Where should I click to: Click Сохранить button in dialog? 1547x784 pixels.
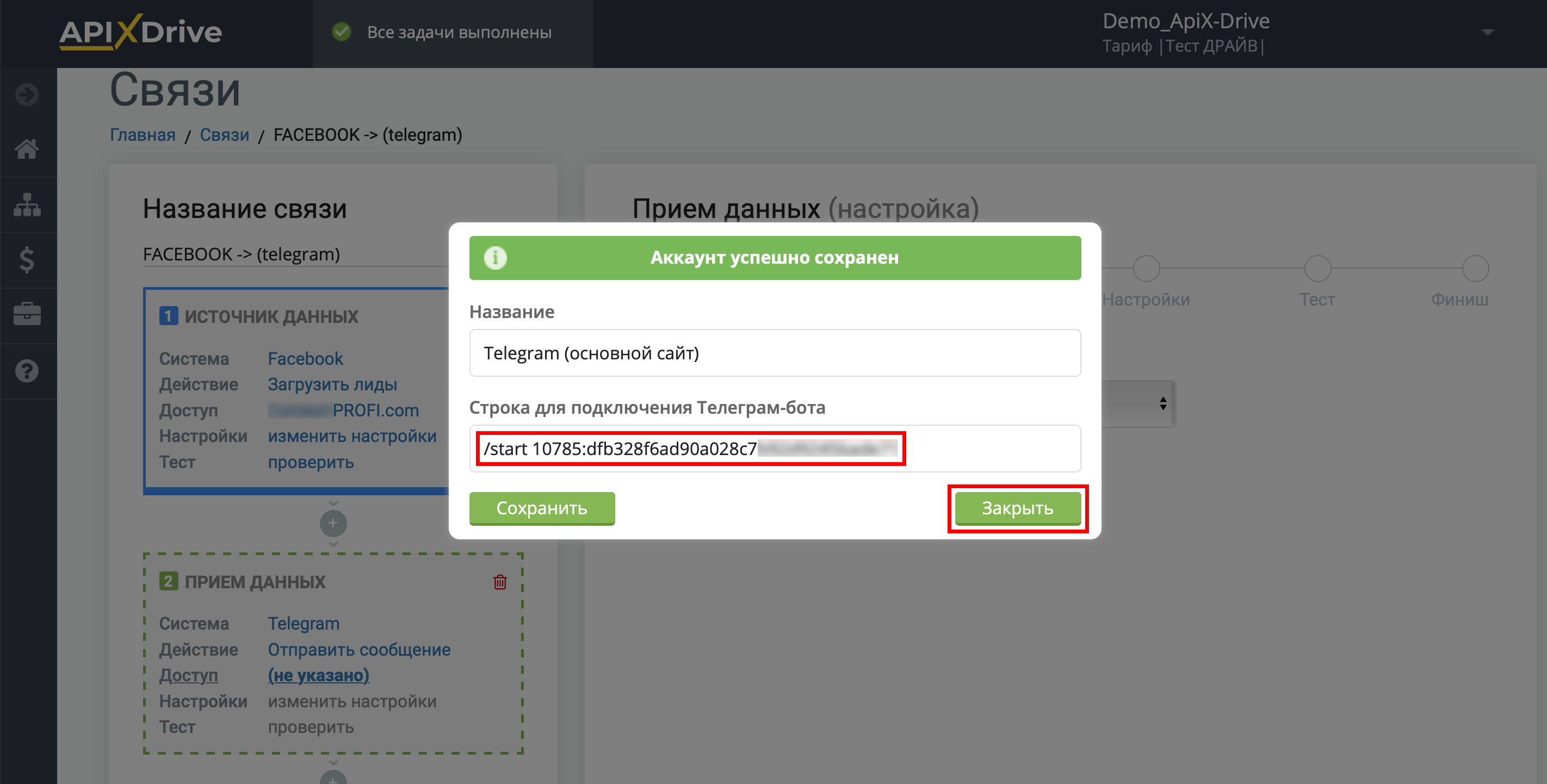pos(542,508)
